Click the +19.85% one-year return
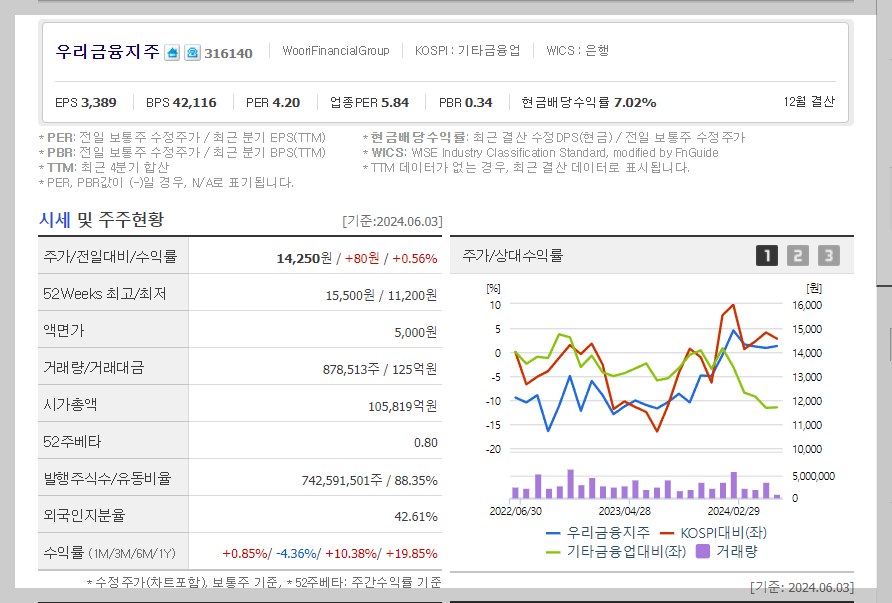 tap(411, 554)
